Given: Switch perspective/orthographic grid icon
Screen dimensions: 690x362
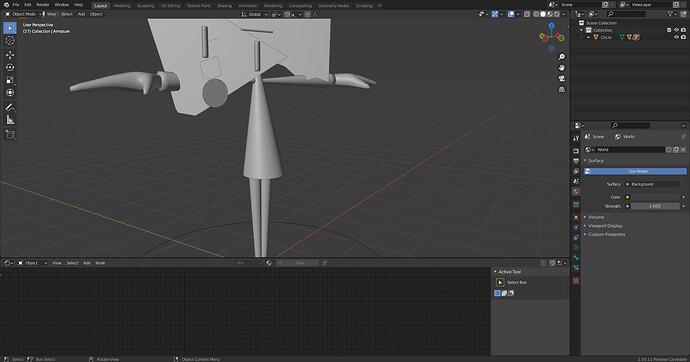Looking at the screenshot, I should tap(562, 90).
